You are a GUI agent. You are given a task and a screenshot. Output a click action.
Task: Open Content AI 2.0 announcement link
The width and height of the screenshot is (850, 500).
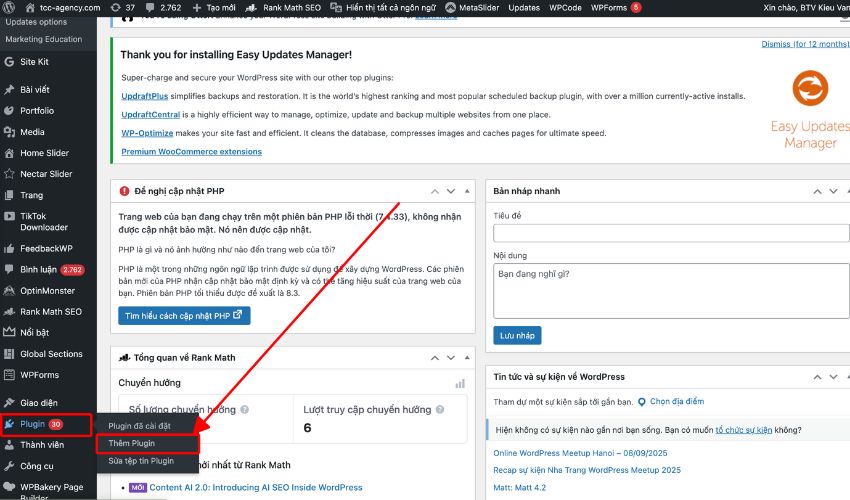coord(256,488)
